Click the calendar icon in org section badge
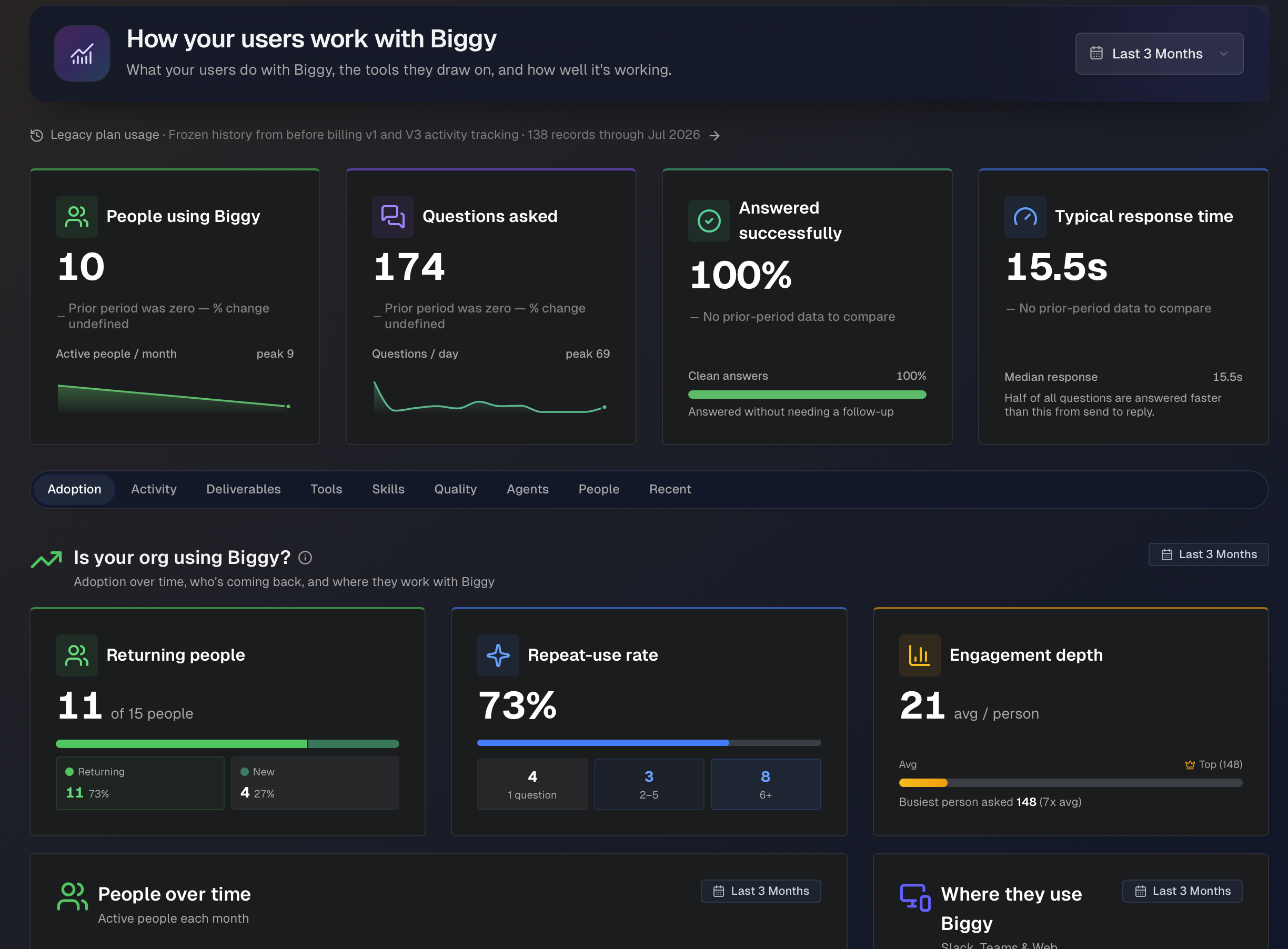 [x=1166, y=554]
